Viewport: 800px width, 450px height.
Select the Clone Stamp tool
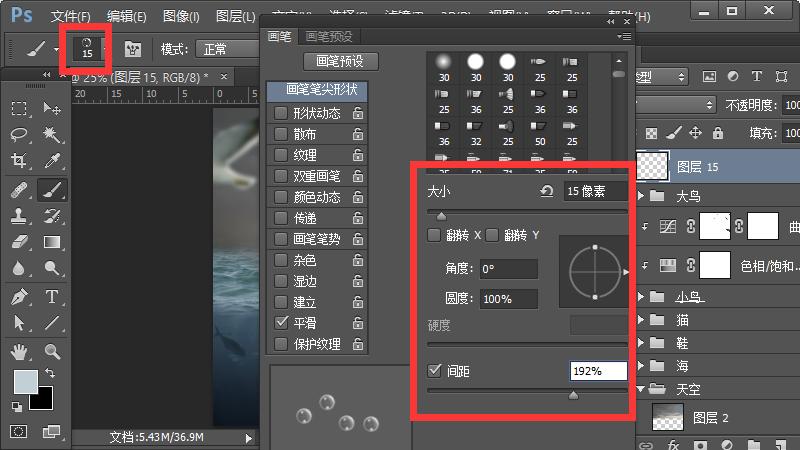(x=19, y=216)
